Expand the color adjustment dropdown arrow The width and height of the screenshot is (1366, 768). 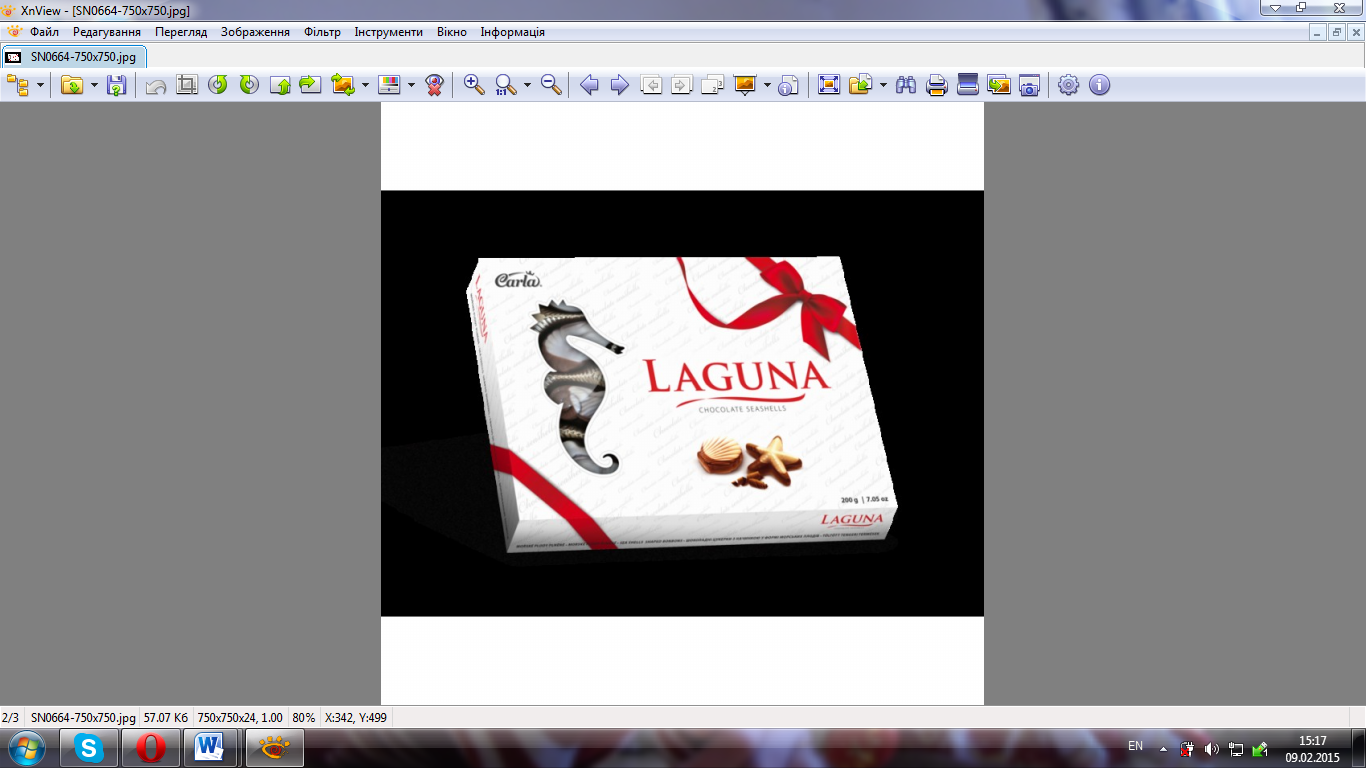411,85
